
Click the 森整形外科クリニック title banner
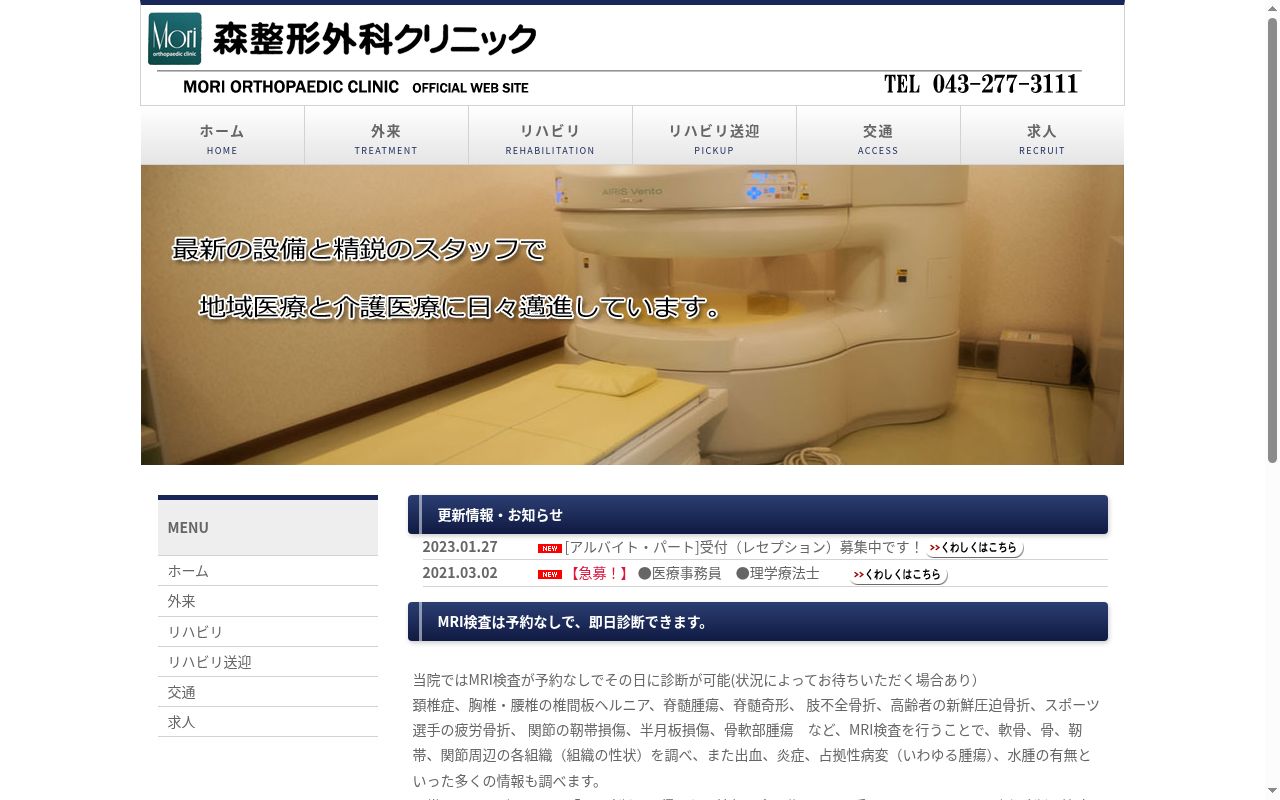point(375,39)
